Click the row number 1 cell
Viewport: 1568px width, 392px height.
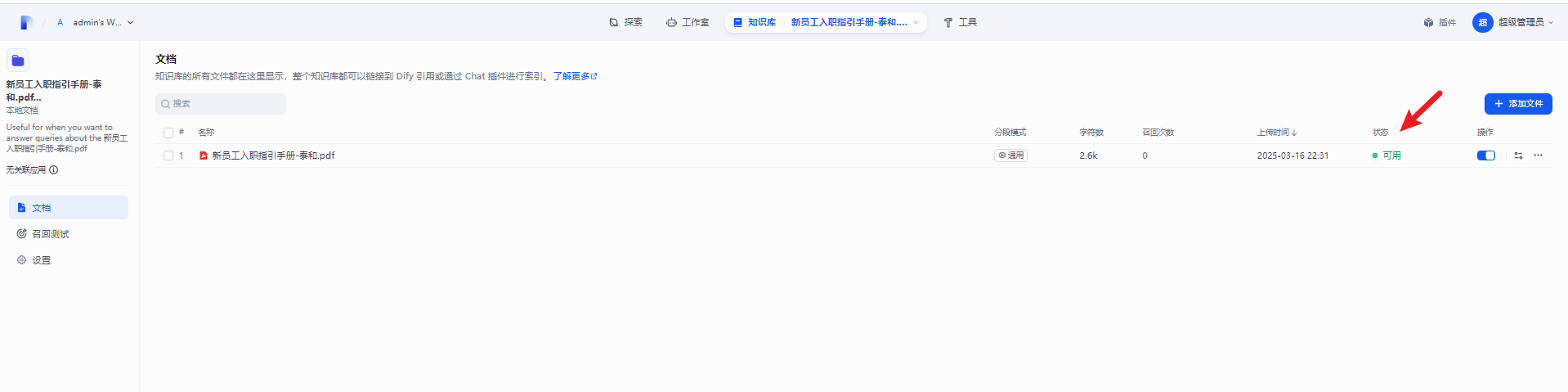[x=181, y=155]
